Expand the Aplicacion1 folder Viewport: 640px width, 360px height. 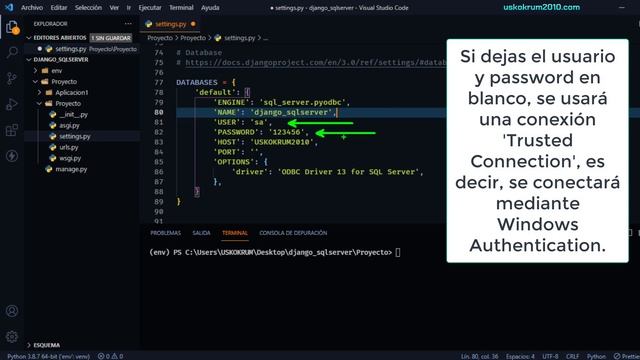(x=71, y=93)
